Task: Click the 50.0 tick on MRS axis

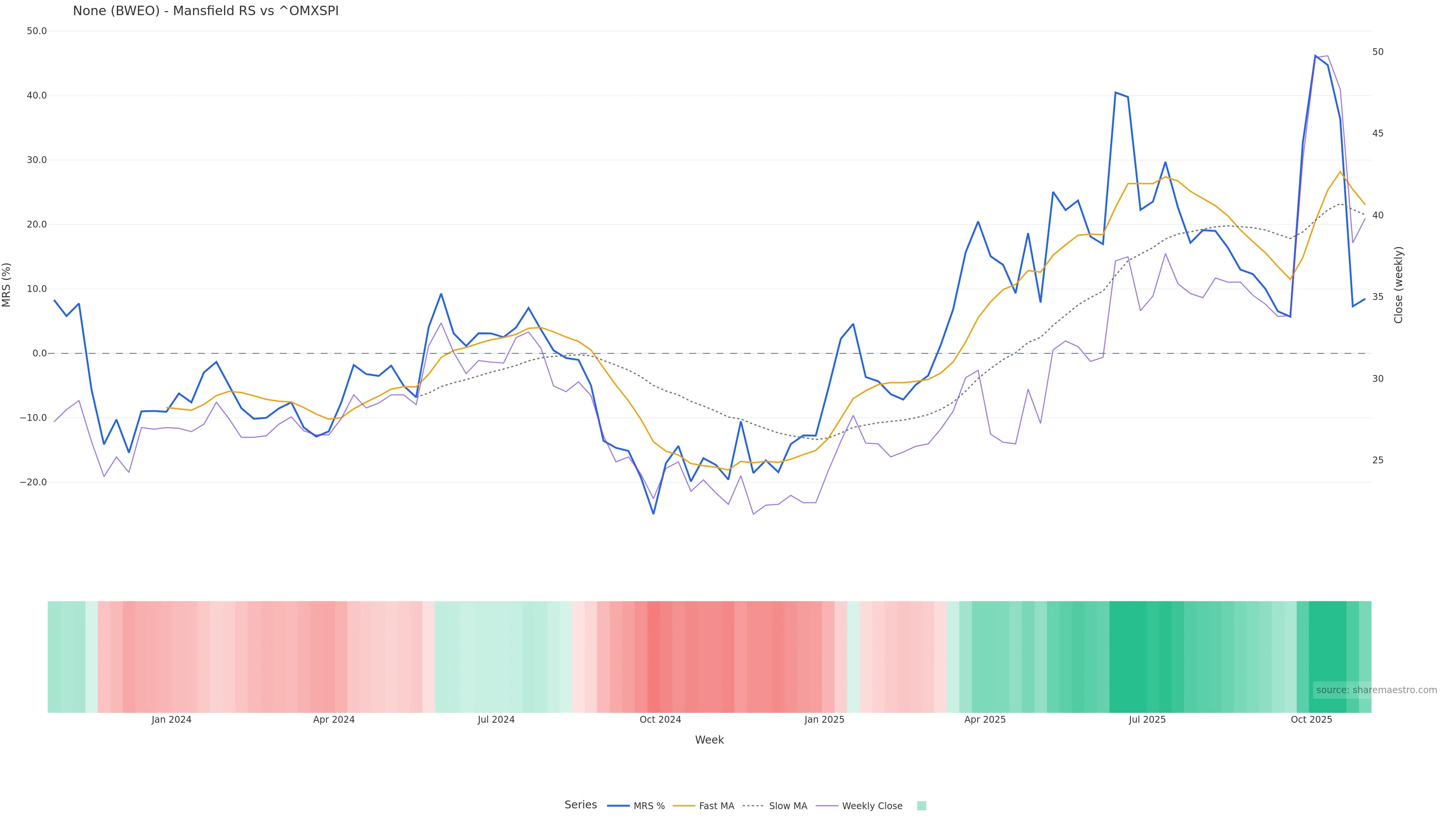Action: [x=37, y=31]
